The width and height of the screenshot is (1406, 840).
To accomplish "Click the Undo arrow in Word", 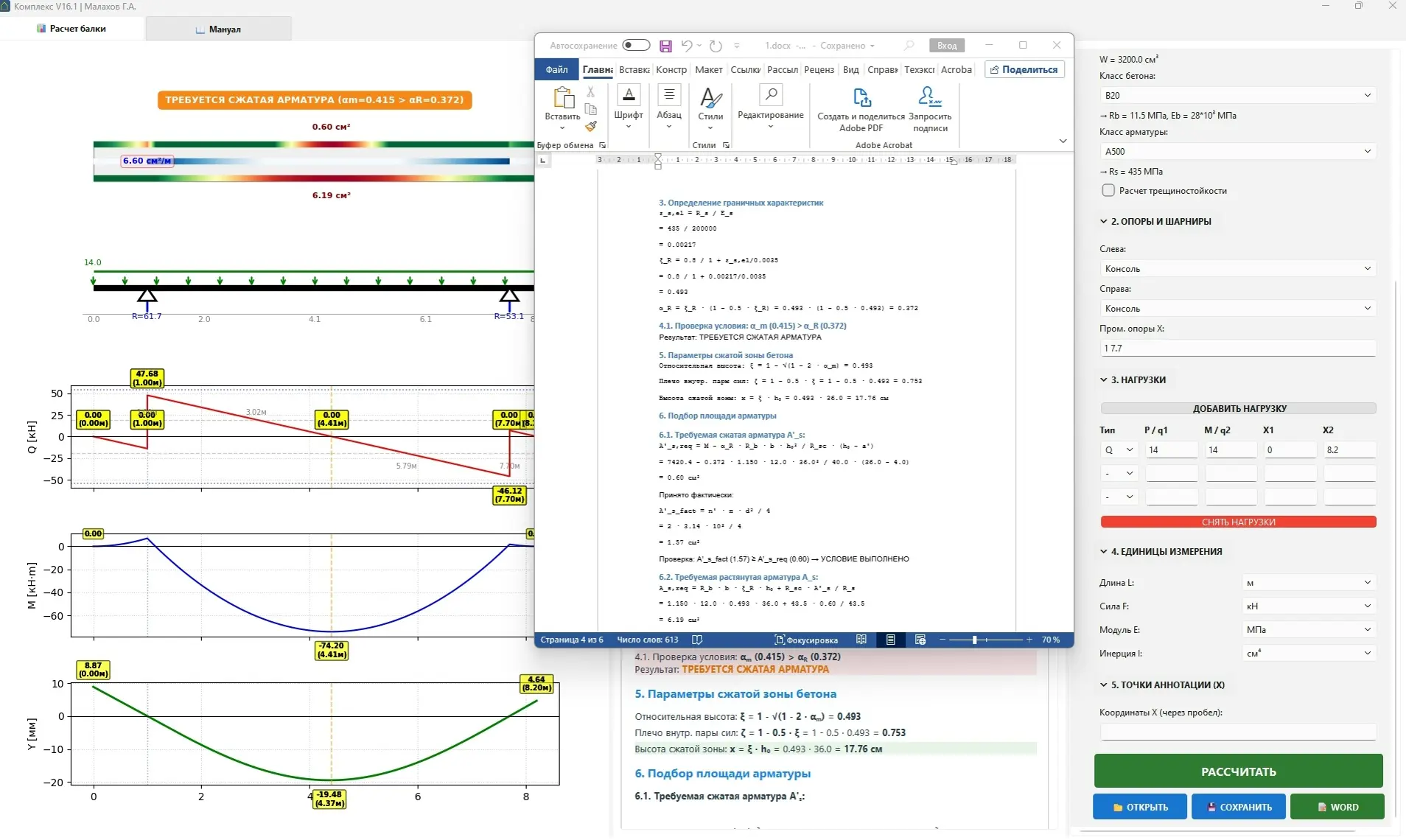I will point(686,46).
